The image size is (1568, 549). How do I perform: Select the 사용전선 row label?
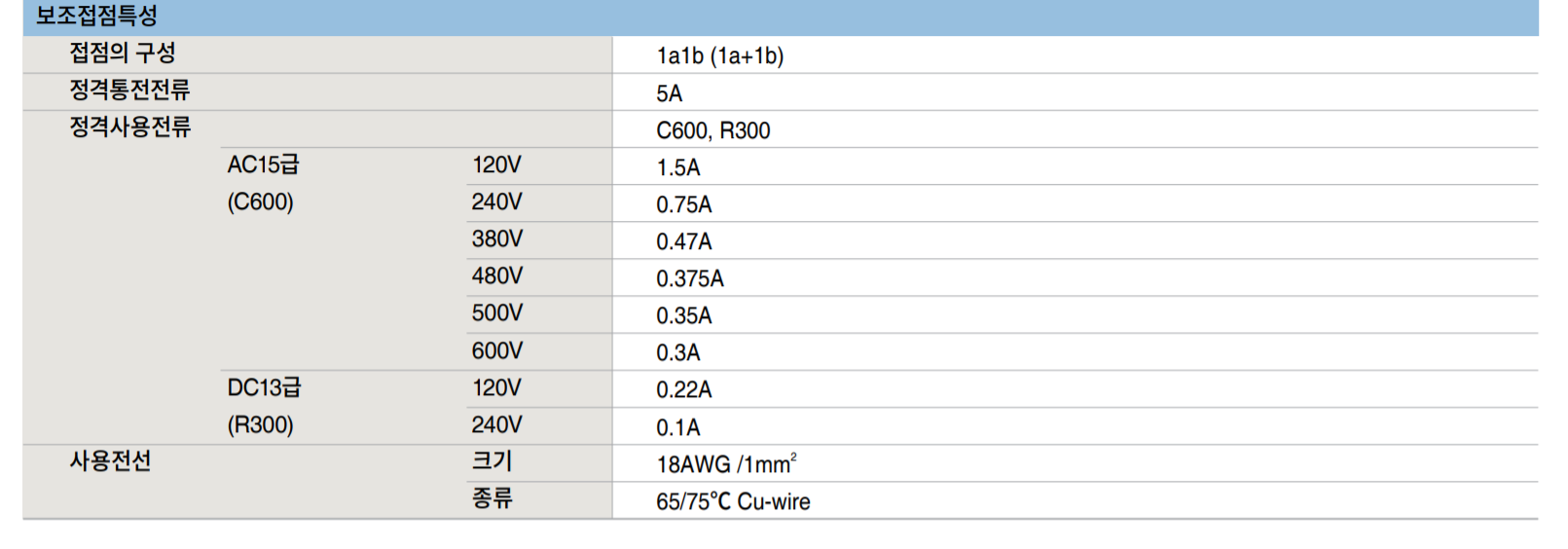pyautogui.click(x=110, y=461)
